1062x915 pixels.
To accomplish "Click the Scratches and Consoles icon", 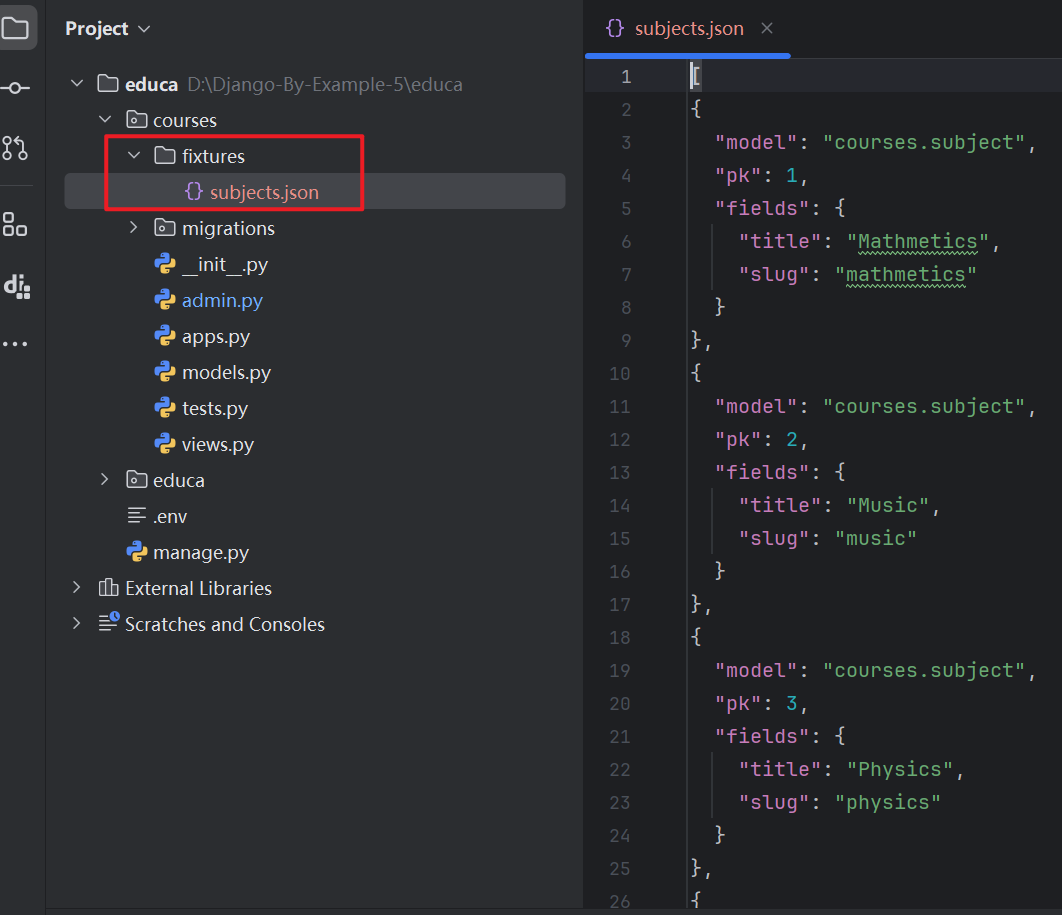I will (109, 624).
